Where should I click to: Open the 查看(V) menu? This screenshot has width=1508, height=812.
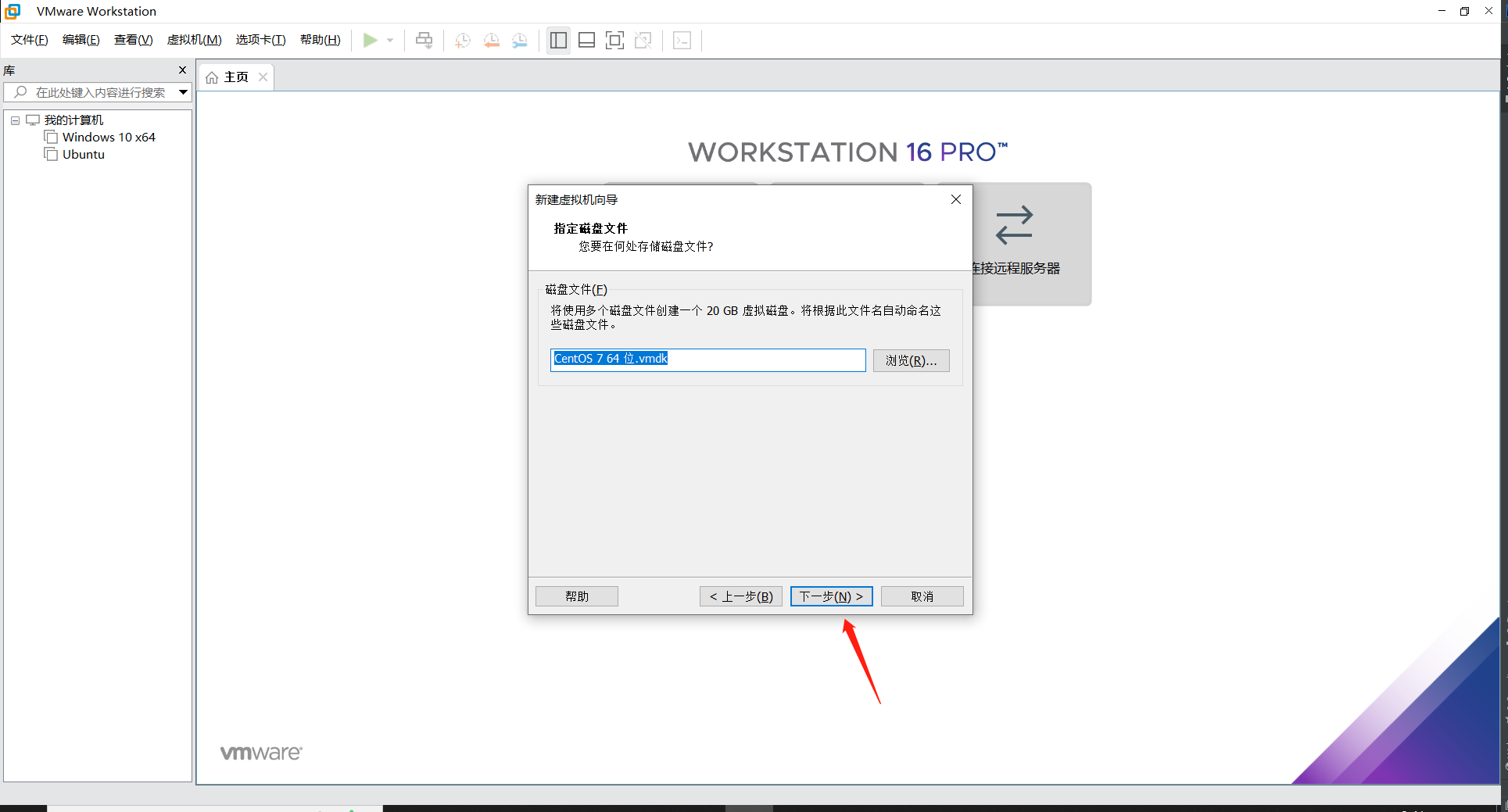pos(134,40)
